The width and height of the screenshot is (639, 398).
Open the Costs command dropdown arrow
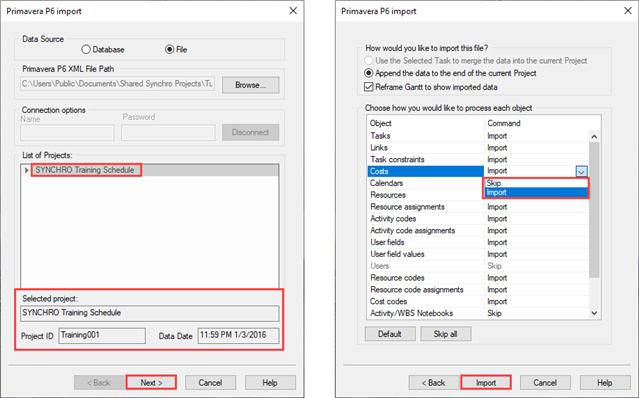coord(582,172)
